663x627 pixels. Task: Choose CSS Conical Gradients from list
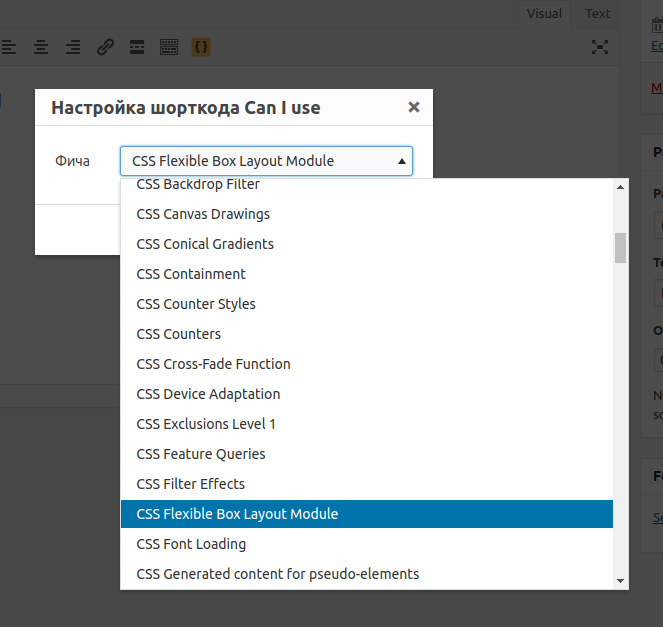click(205, 244)
